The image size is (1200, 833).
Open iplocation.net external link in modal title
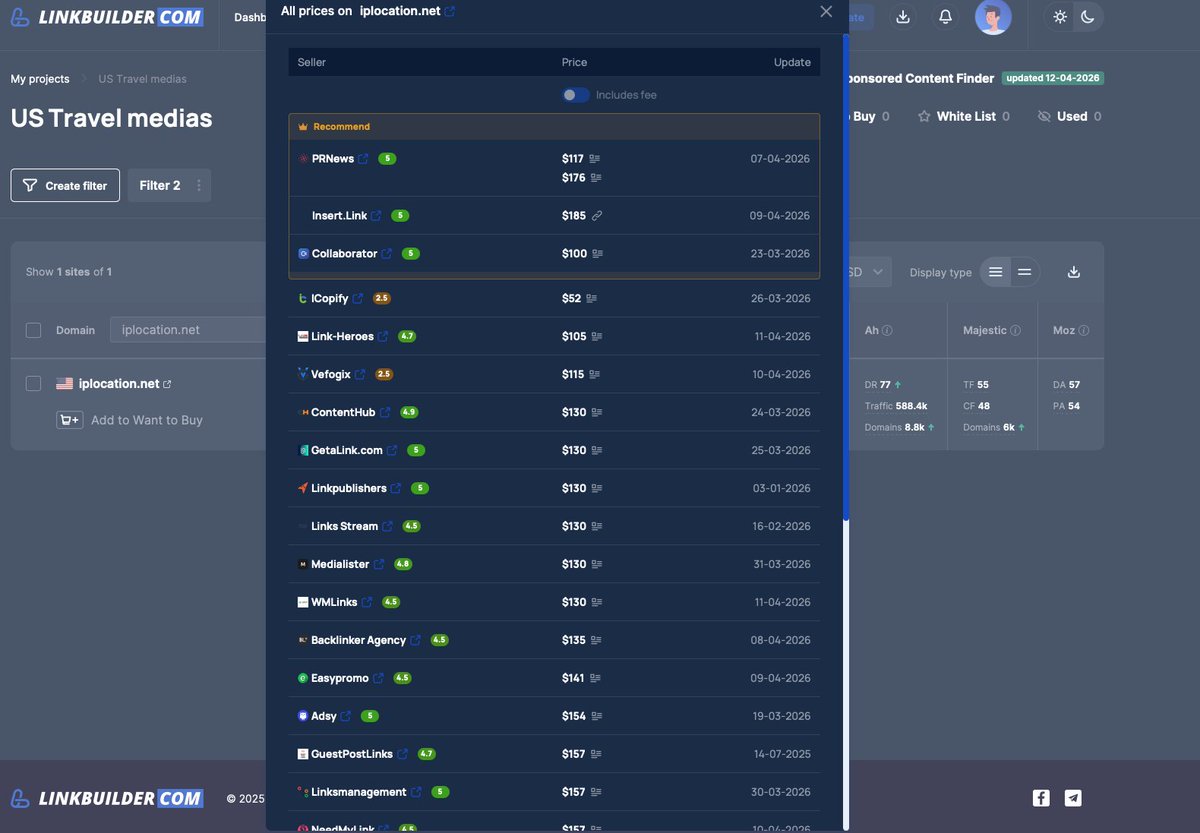[x=450, y=11]
